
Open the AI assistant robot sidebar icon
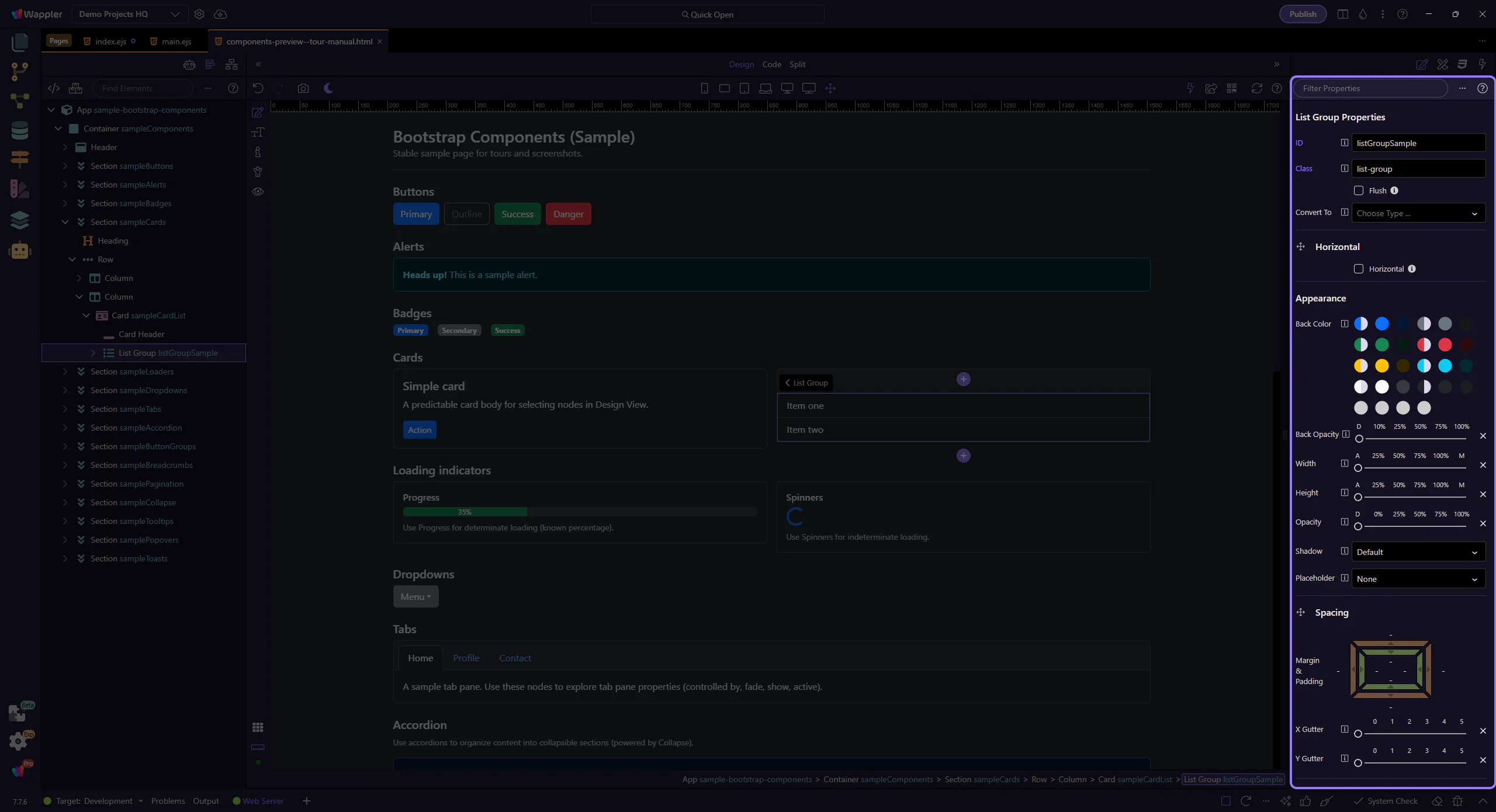[x=19, y=251]
